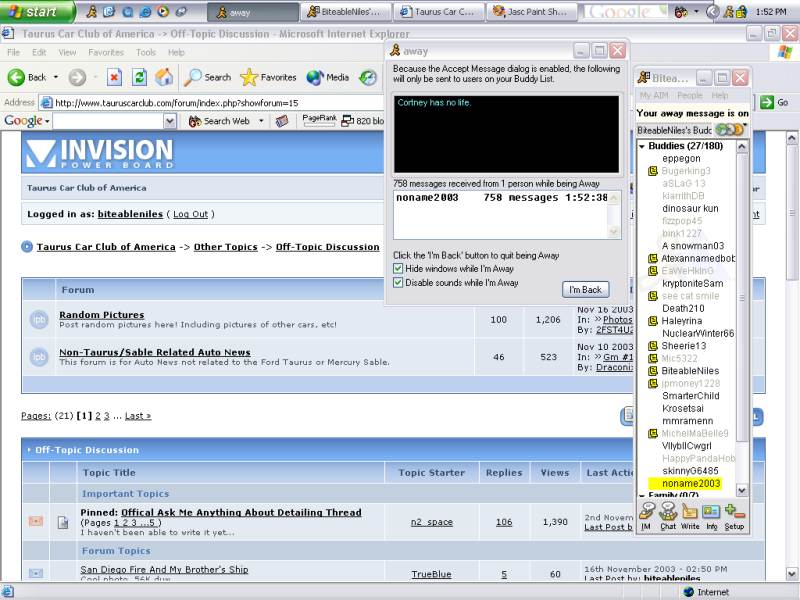
Task: Toggle Disable sounds while I'm Away checkbox
Action: (398, 282)
